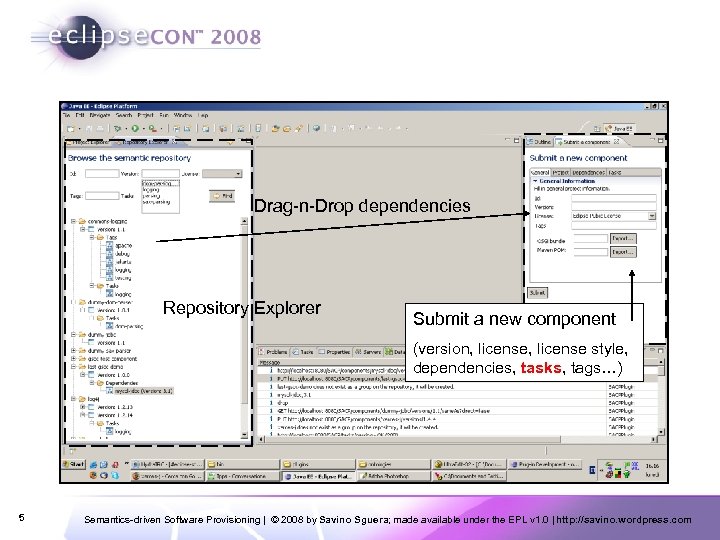Collapse the Tags folder under commons-logging
Image resolution: width=720 pixels, height=540 pixels.
click(x=92, y=237)
